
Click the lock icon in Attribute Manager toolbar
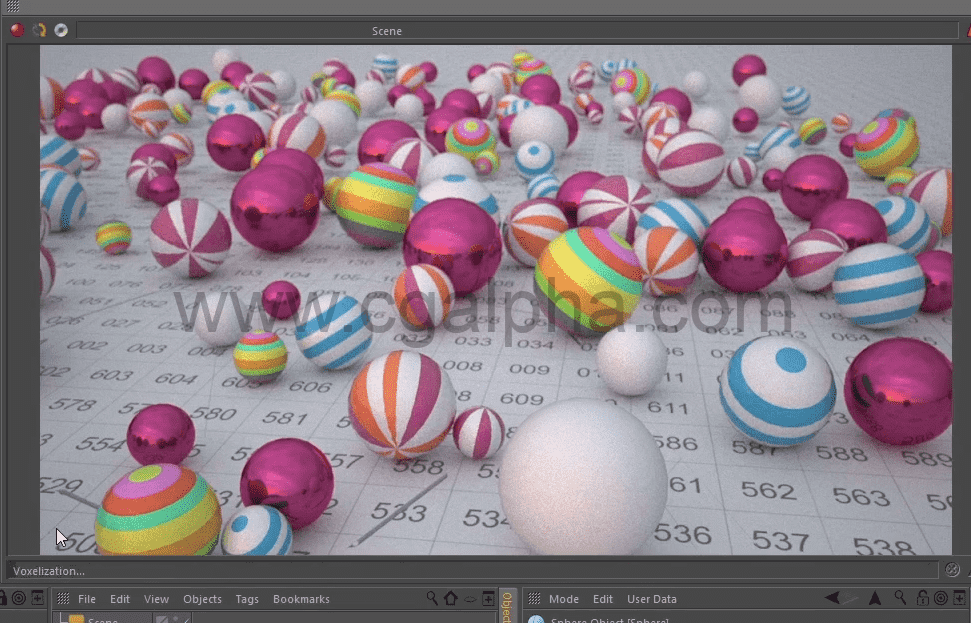922,597
